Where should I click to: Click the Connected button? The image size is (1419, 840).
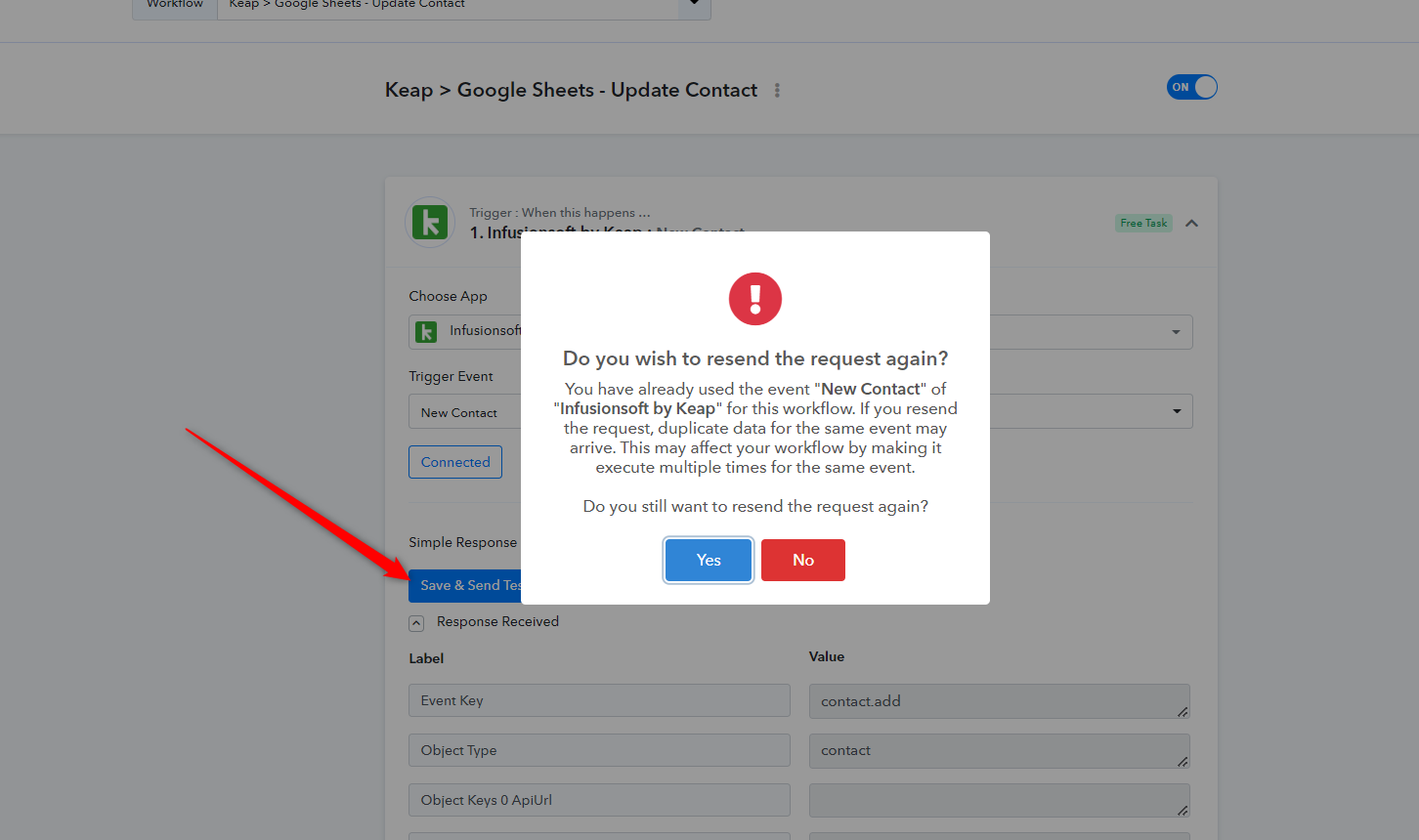coord(455,462)
